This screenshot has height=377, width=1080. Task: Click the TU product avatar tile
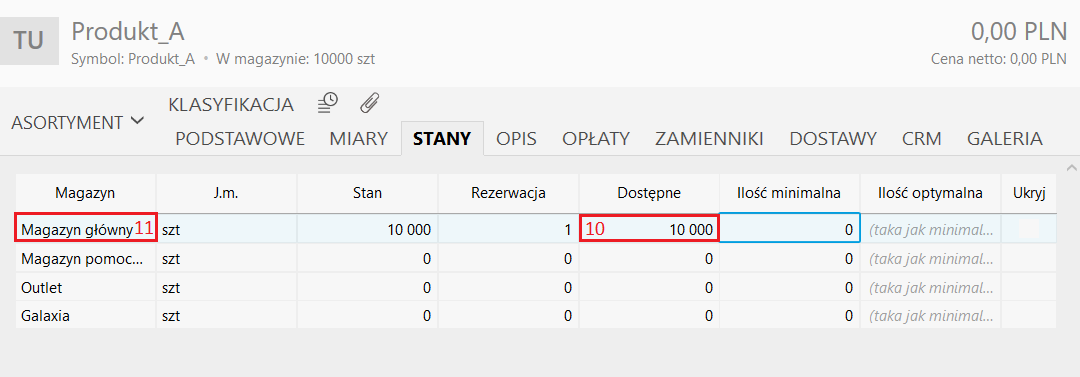pyautogui.click(x=29, y=41)
